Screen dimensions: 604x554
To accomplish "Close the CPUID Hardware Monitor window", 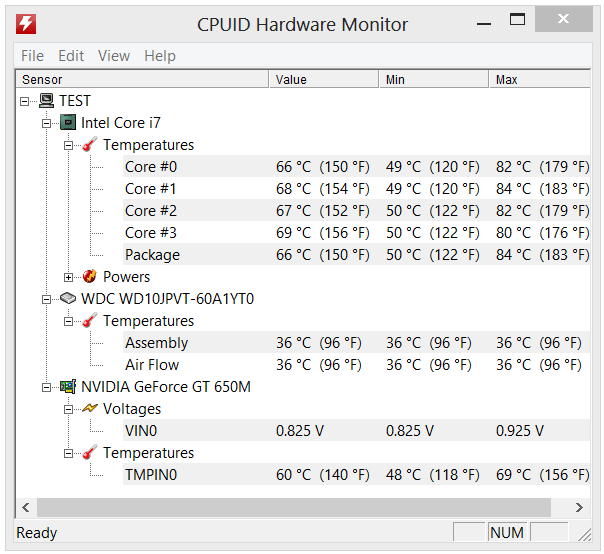I will coord(564,18).
